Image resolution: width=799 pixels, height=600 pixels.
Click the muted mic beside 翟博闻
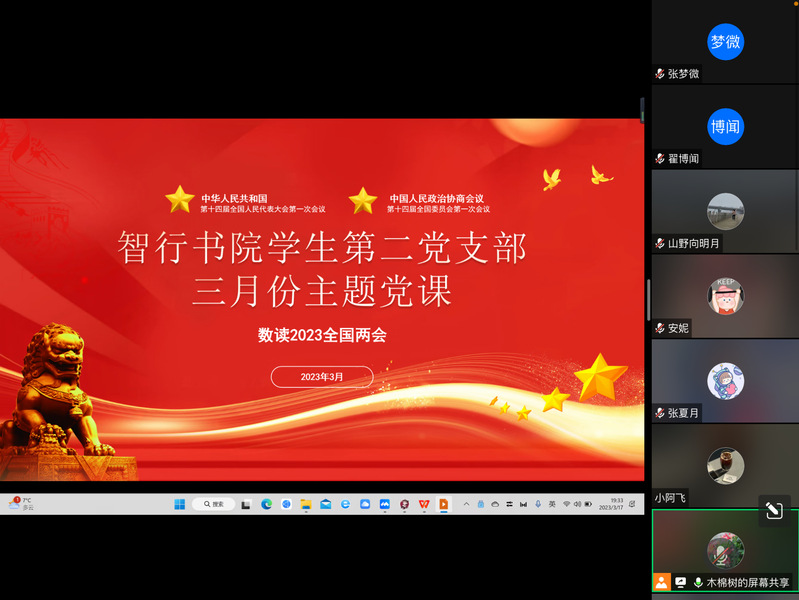coord(660,159)
